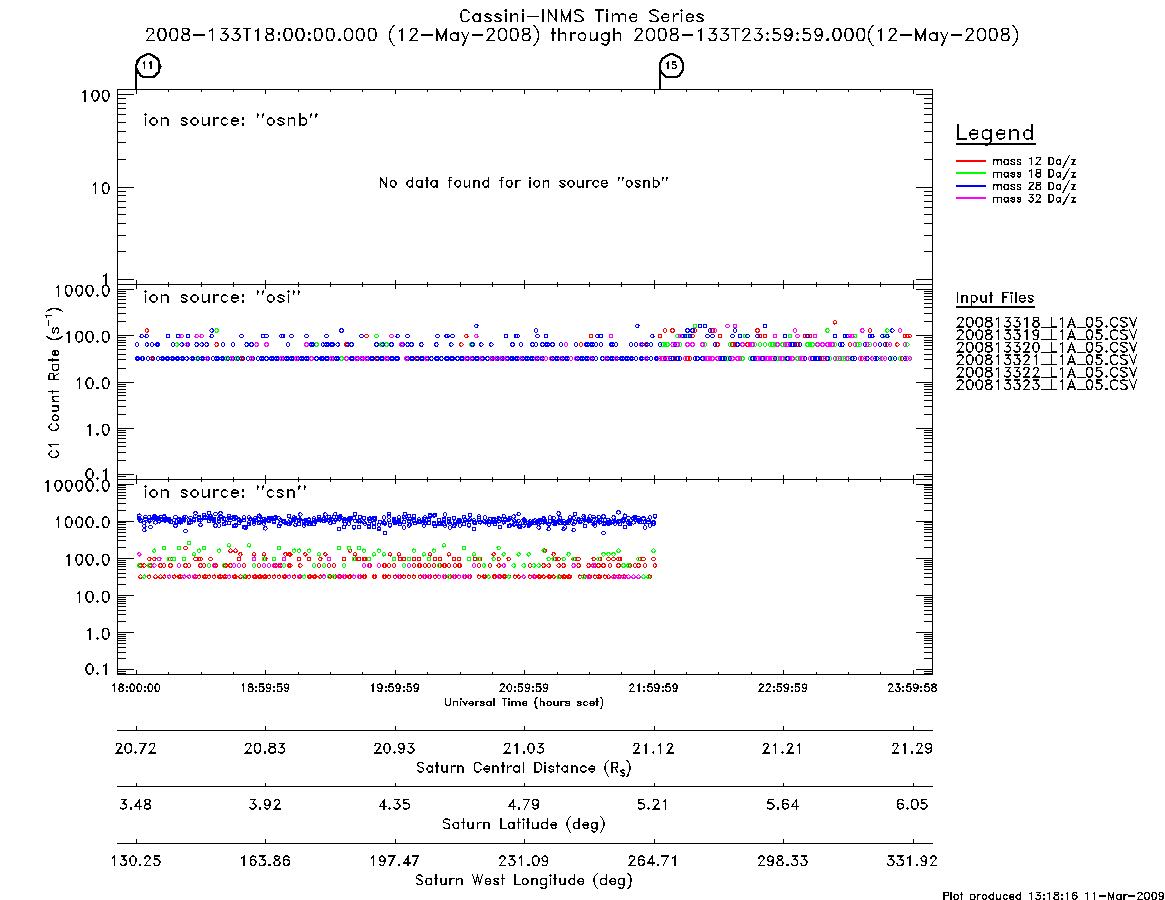Image resolution: width=1165 pixels, height=900 pixels.
Task: Click 'Saturn West Longitude (deg)' axis label
Action: click(524, 881)
